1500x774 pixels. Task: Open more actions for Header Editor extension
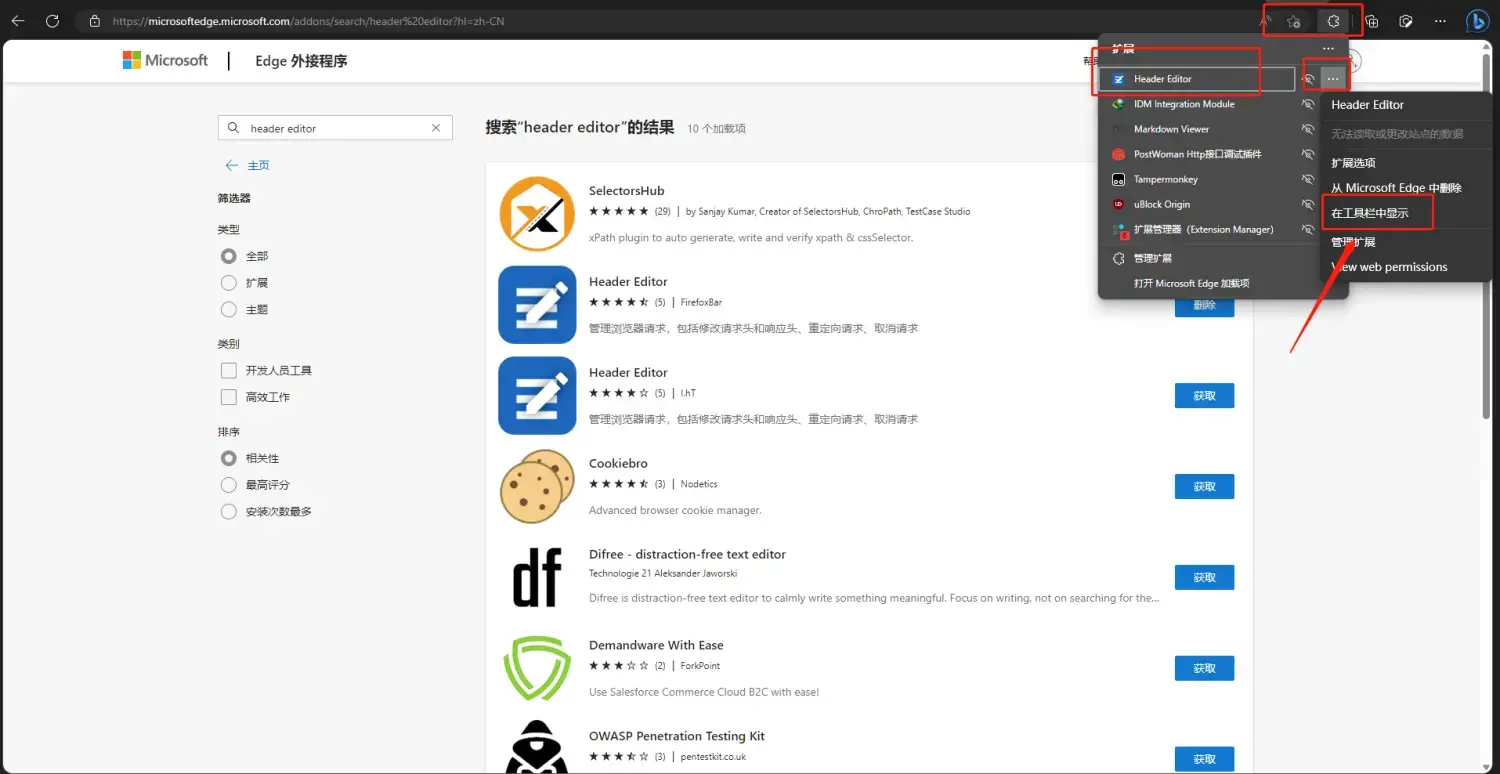pos(1333,79)
